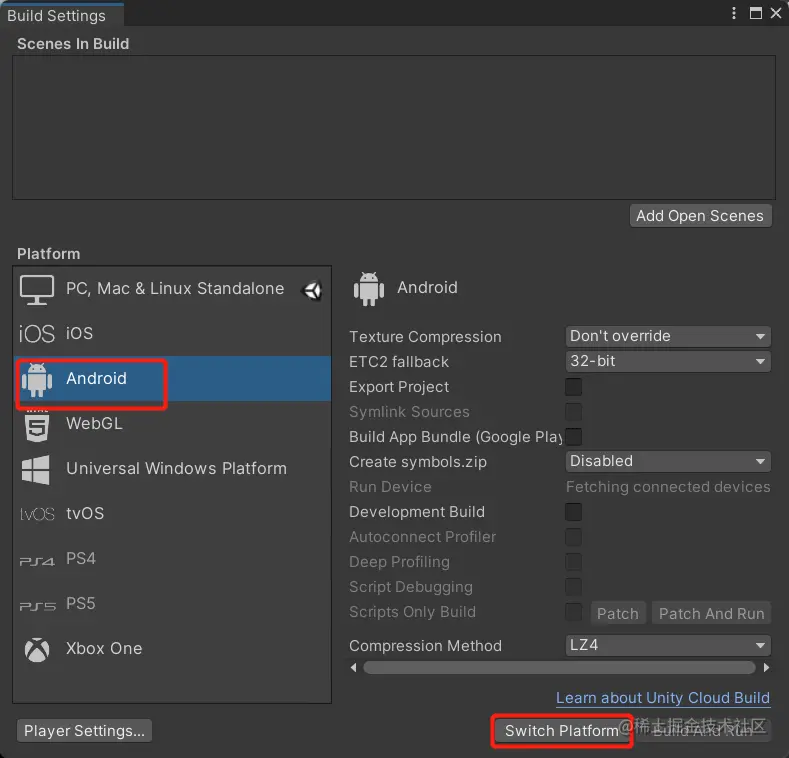Viewport: 789px width, 758px height.
Task: Select the tvOS platform
Action: click(x=172, y=513)
